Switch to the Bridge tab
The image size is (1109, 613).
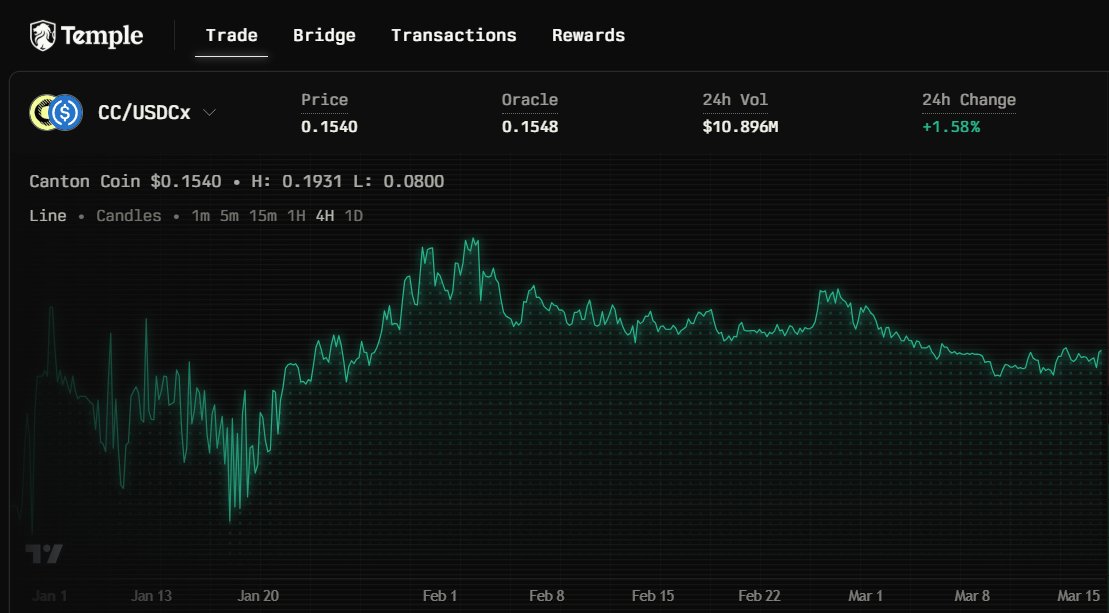click(x=324, y=35)
